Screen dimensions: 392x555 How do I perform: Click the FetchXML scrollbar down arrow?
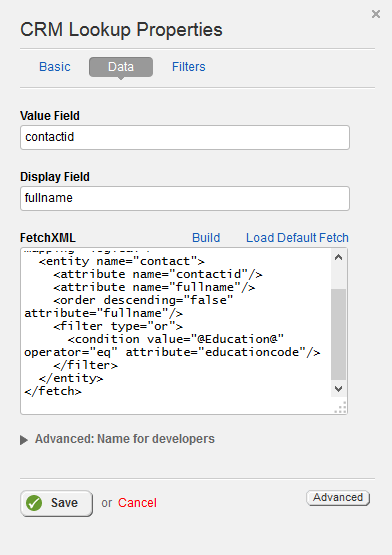pos(339,389)
